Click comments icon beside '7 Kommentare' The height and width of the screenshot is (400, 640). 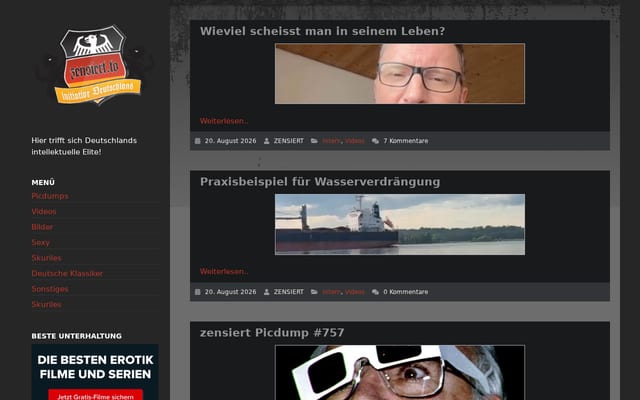375,141
